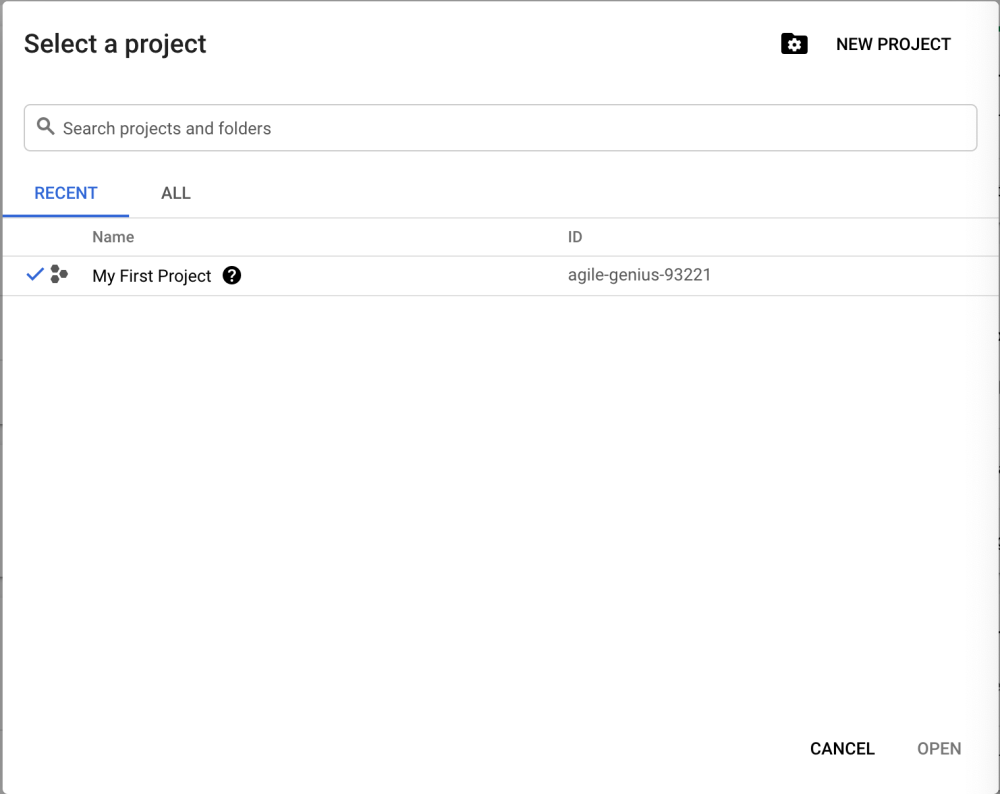Click the Name column header

(x=113, y=237)
